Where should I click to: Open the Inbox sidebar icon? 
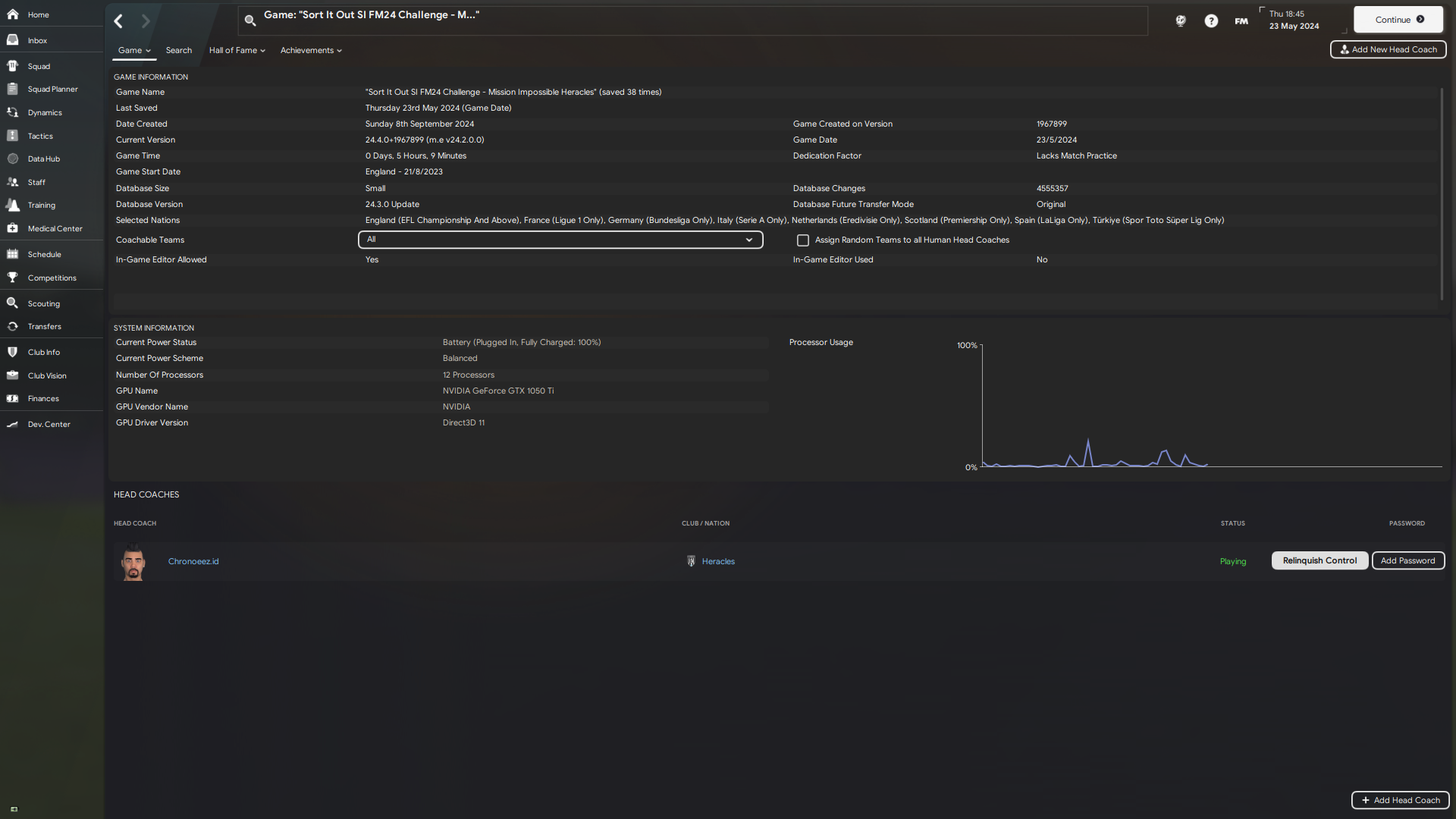(x=13, y=40)
